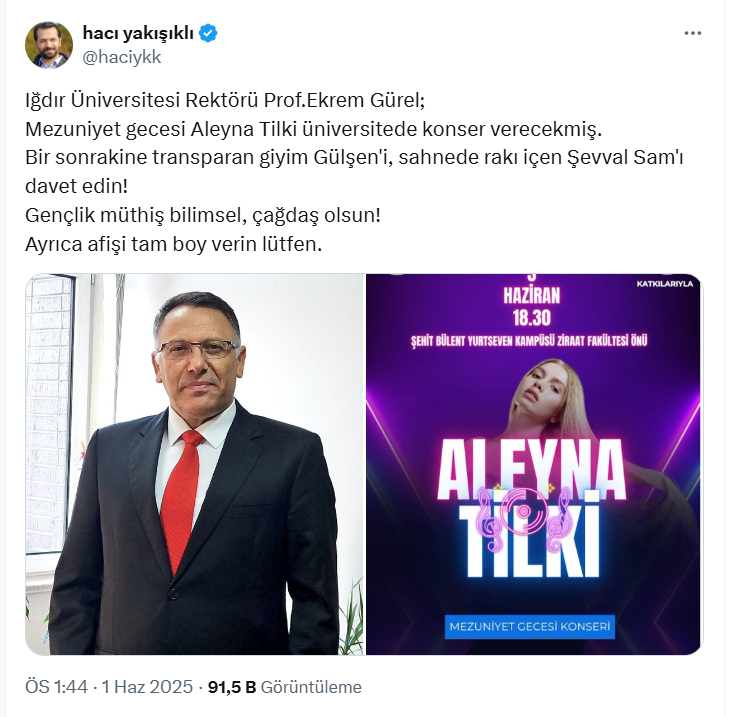This screenshot has width=733, height=717.
Task: Click the ÖS 1:44 timestamp
Action: 57,687
